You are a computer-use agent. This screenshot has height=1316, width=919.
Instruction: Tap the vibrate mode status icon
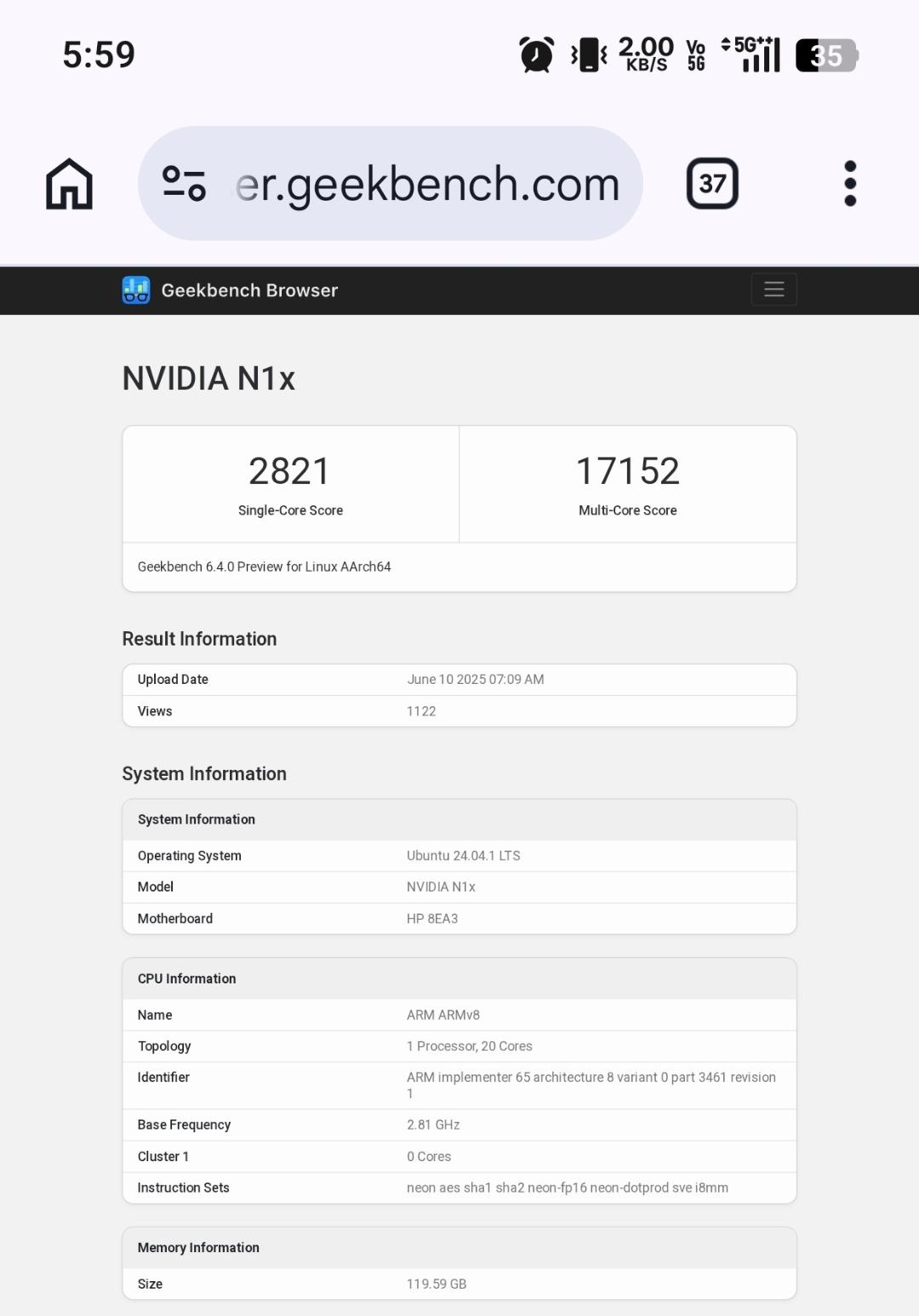589,55
